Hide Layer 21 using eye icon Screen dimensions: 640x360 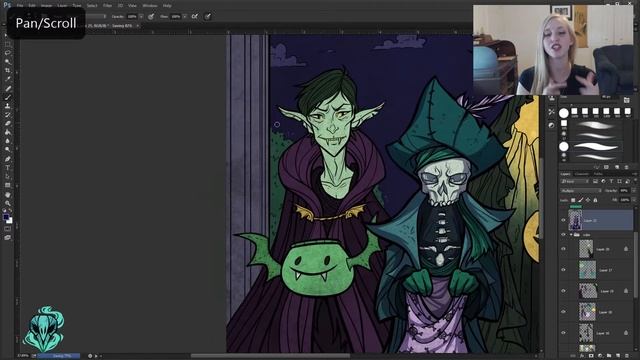point(564,220)
